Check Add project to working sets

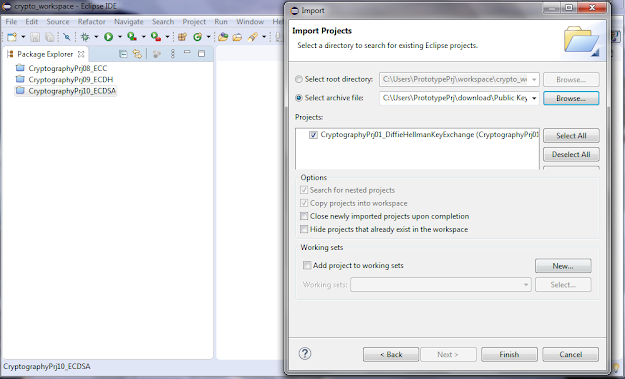tap(307, 265)
